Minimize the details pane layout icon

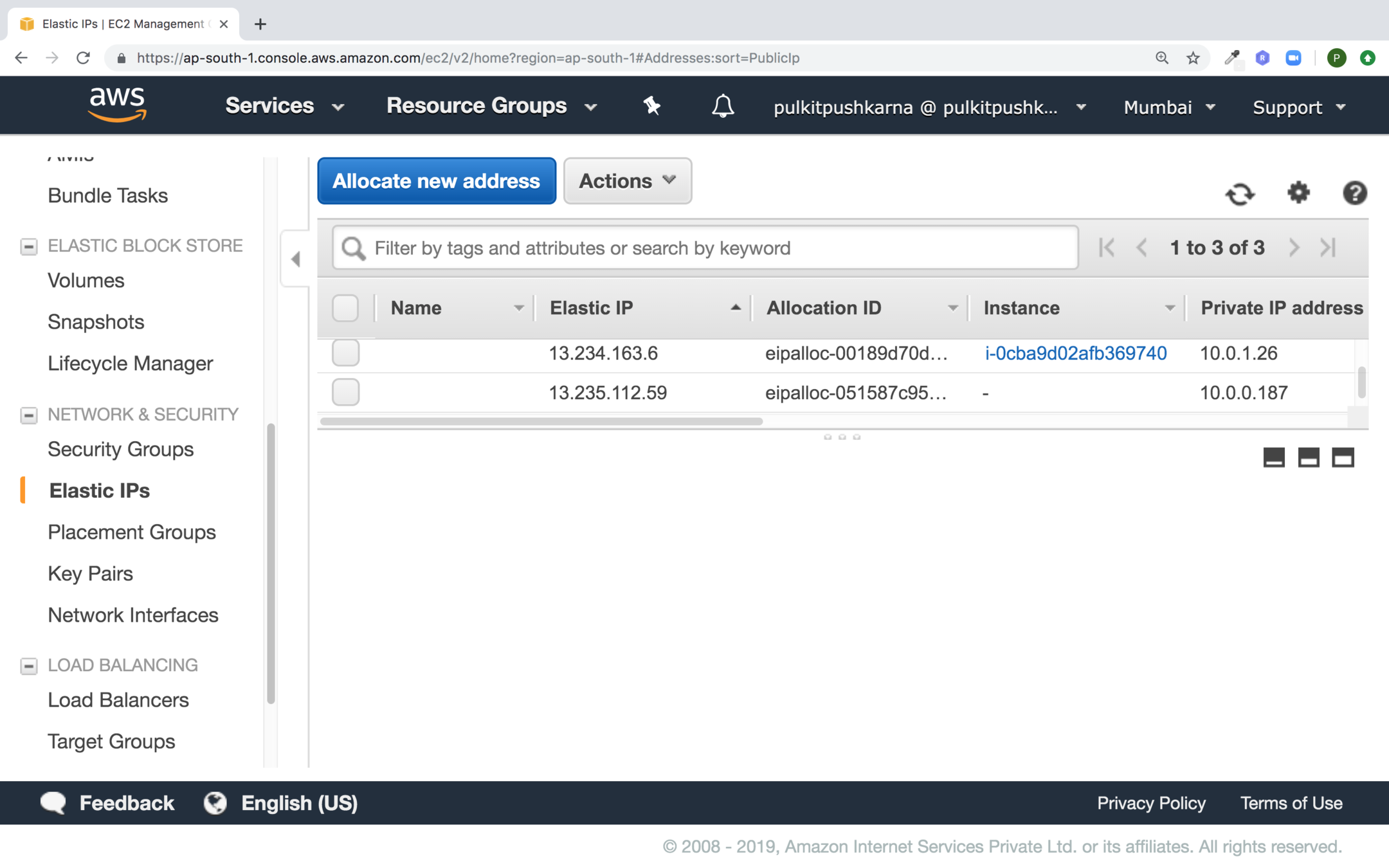[x=1274, y=457]
